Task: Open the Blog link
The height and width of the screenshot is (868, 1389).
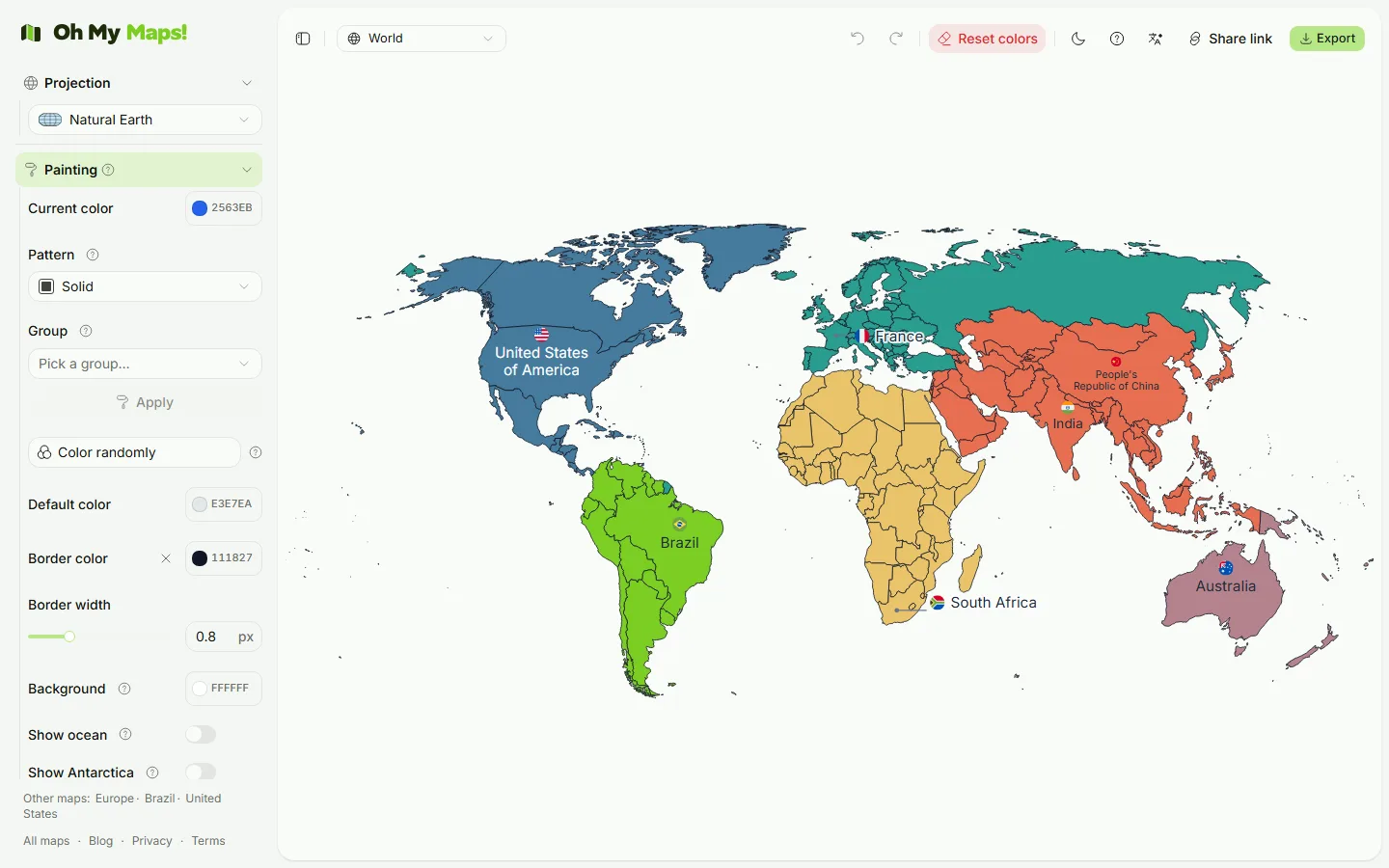Action: [100, 841]
